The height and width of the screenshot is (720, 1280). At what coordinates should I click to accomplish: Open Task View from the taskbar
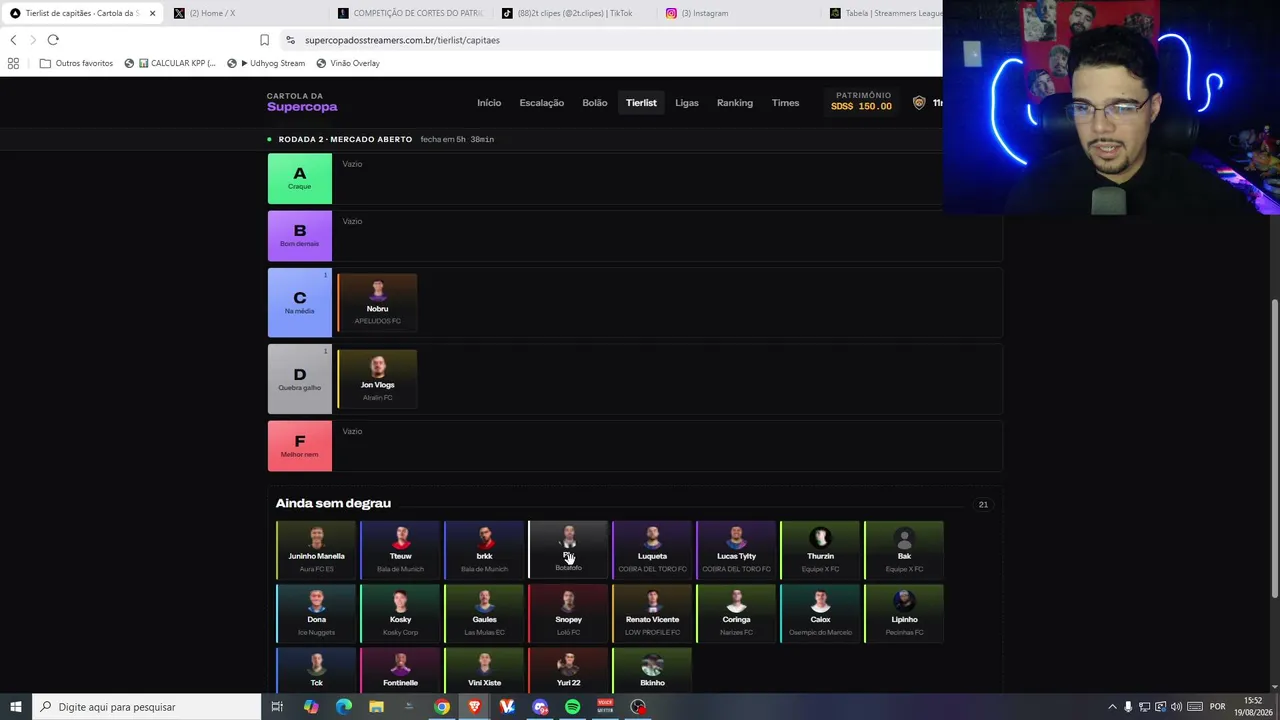pyautogui.click(x=277, y=707)
